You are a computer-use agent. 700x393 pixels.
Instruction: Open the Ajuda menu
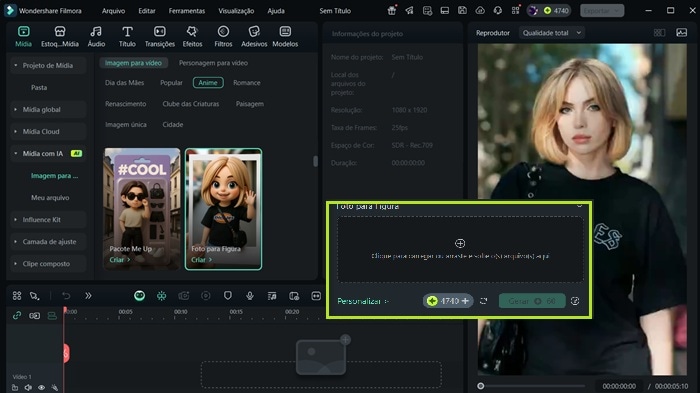tap(276, 11)
